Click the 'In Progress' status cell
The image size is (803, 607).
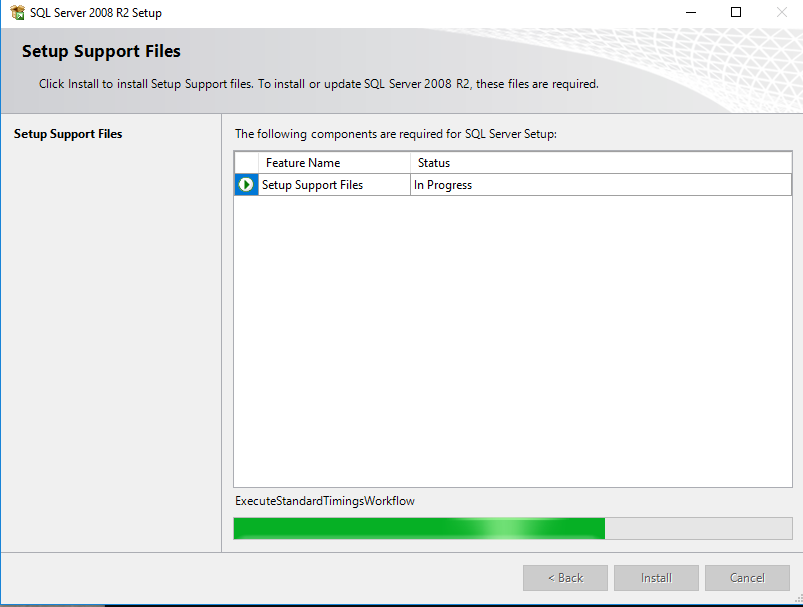601,185
